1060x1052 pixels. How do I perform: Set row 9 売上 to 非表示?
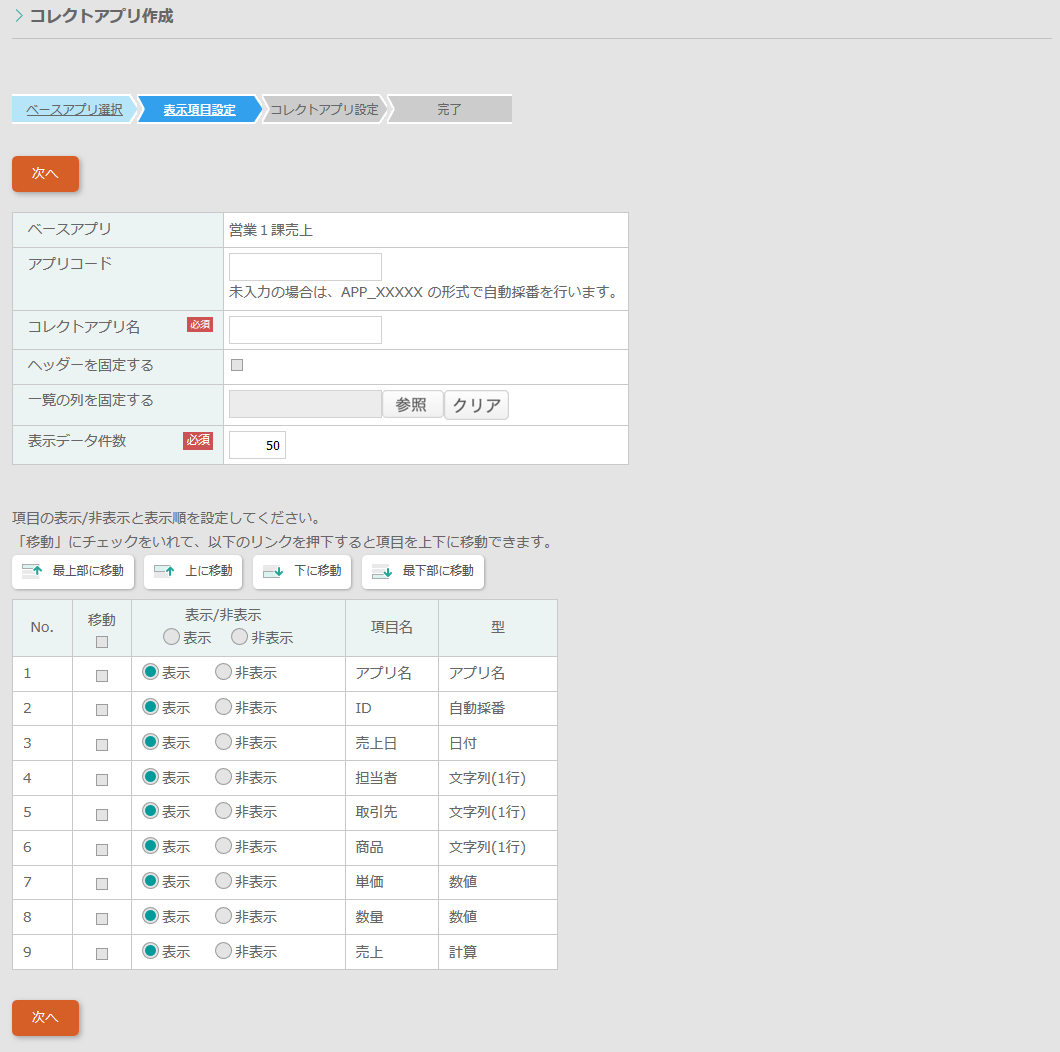click(x=223, y=951)
